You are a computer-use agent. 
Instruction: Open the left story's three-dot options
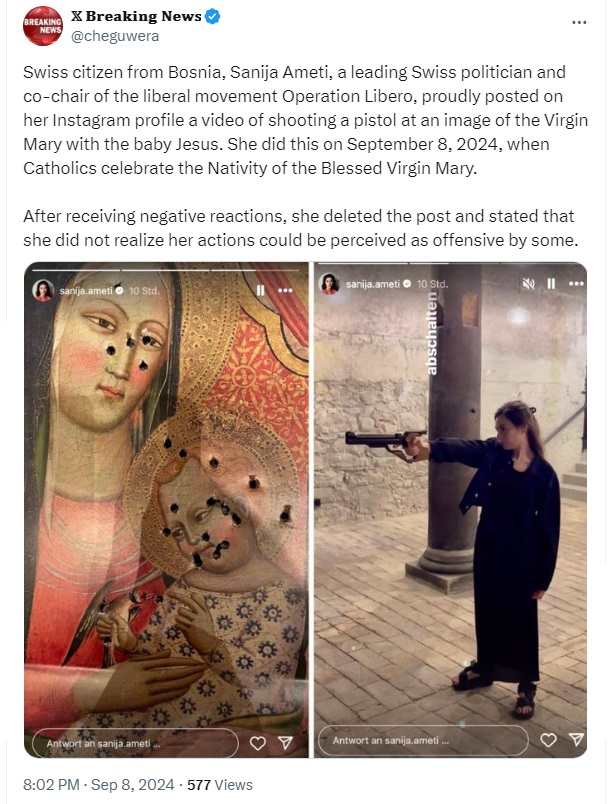point(285,290)
